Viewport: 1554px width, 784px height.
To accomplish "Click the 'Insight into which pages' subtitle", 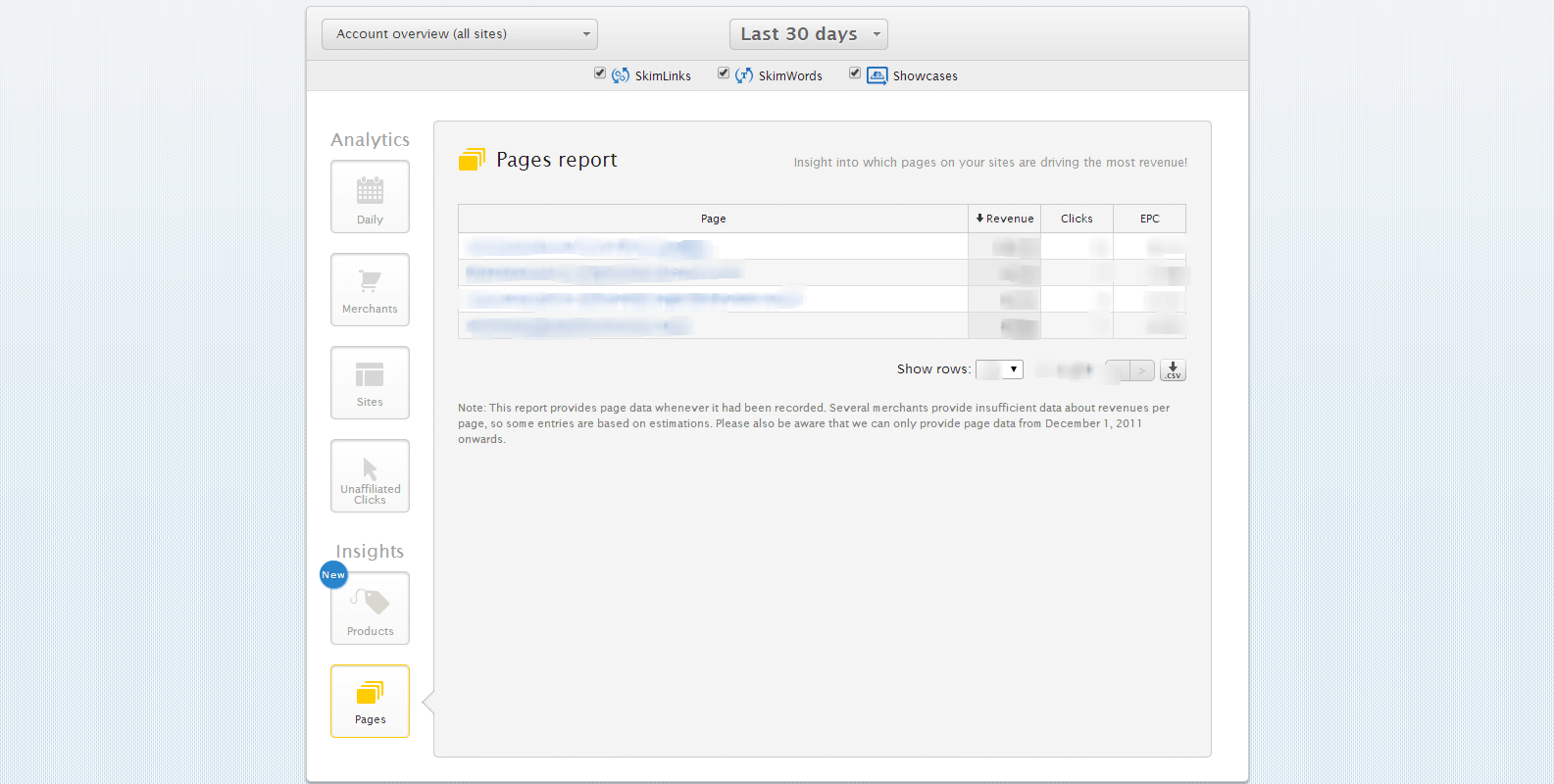I will point(990,163).
